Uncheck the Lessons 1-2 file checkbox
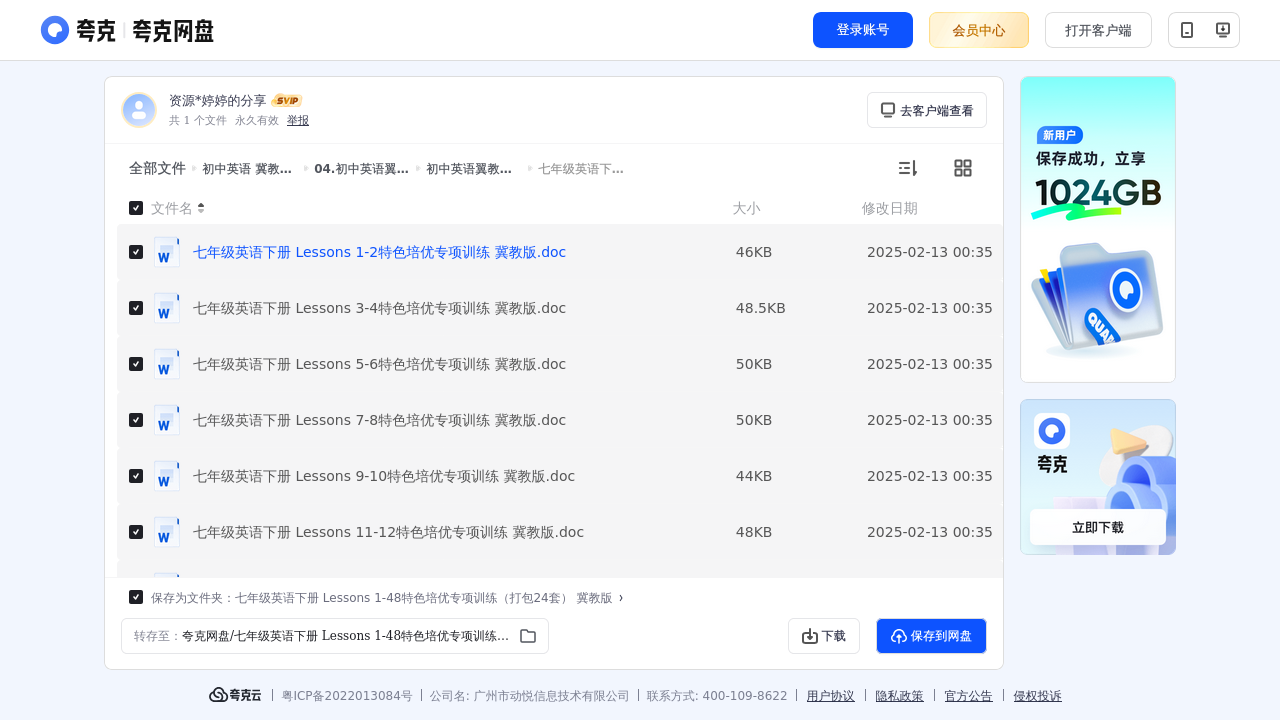This screenshot has height=720, width=1280. pos(136,252)
